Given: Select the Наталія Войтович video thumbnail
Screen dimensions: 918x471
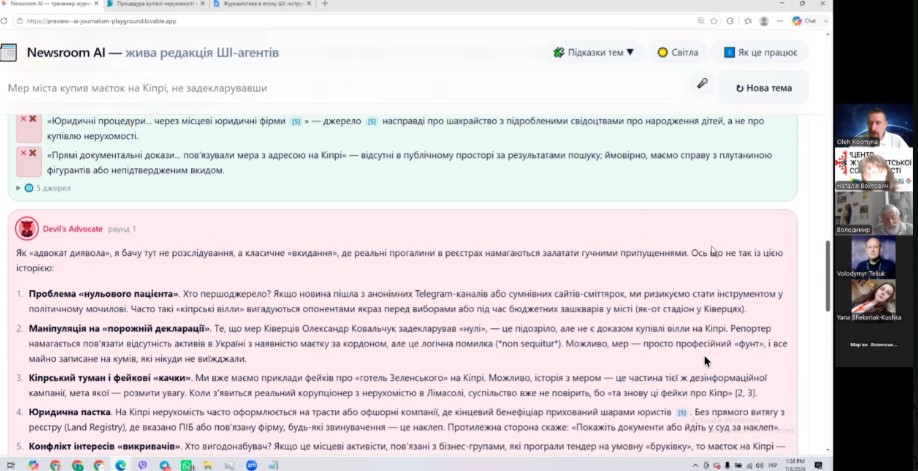Looking at the screenshot, I should pyautogui.click(x=873, y=169).
